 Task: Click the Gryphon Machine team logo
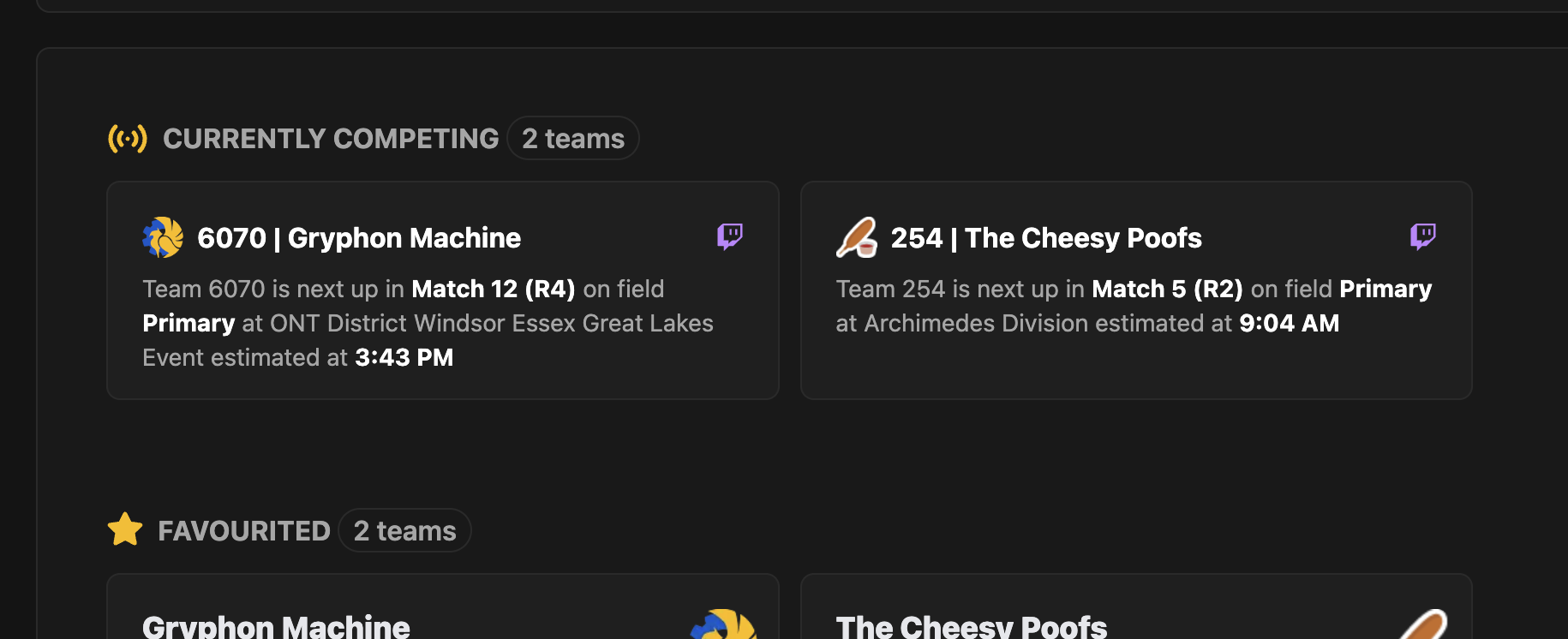(163, 237)
